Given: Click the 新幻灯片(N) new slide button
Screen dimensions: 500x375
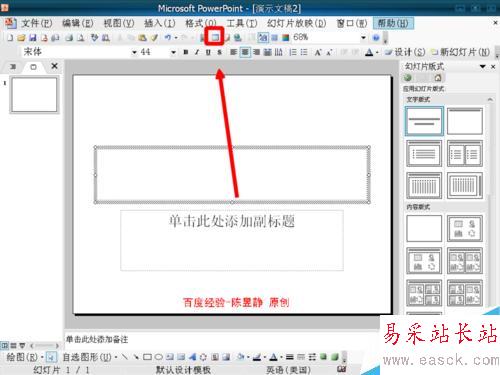Looking at the screenshot, I should point(460,52).
